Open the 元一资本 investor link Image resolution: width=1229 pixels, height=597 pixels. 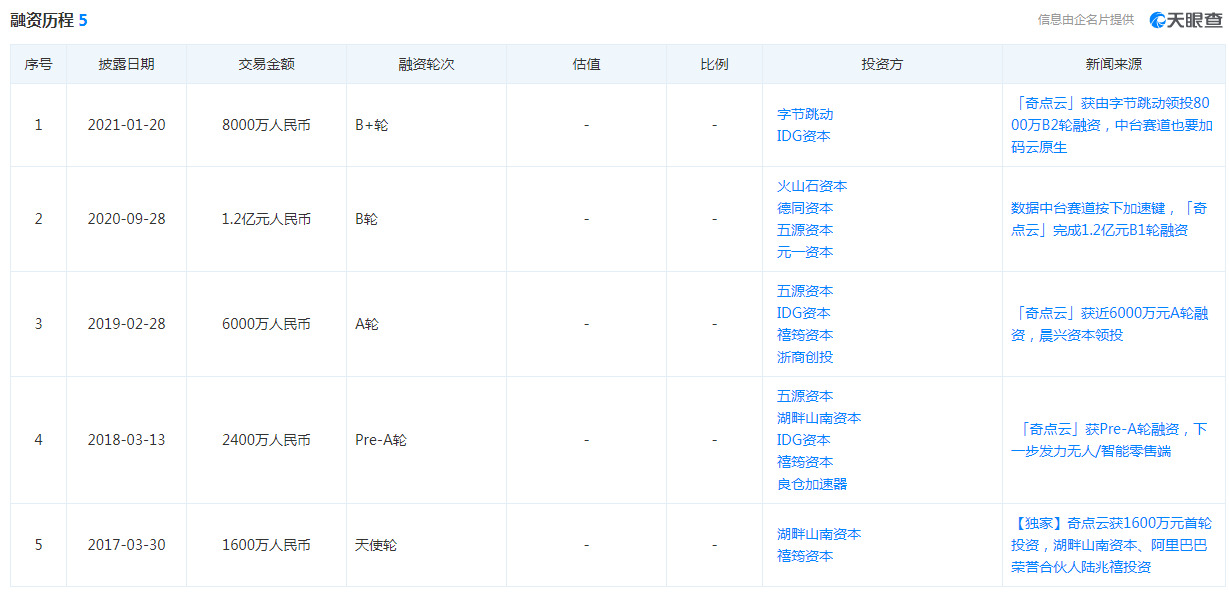tap(805, 252)
